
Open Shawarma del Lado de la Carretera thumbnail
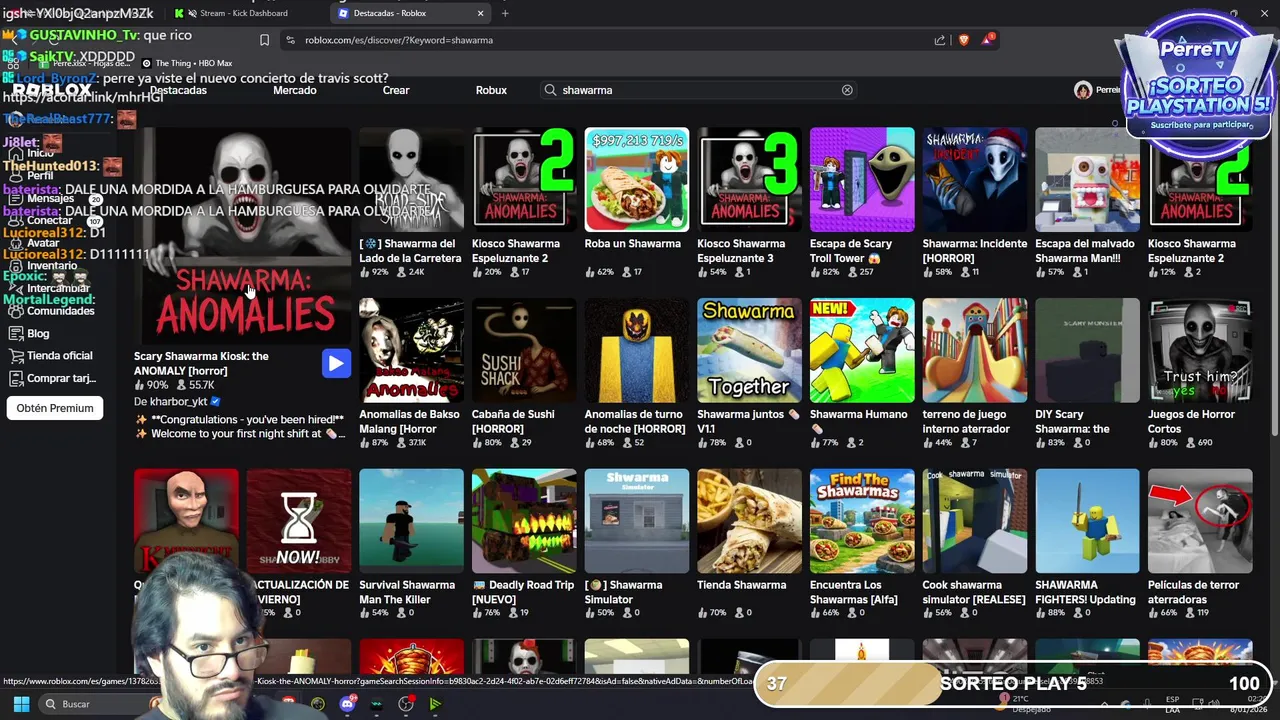(x=411, y=179)
